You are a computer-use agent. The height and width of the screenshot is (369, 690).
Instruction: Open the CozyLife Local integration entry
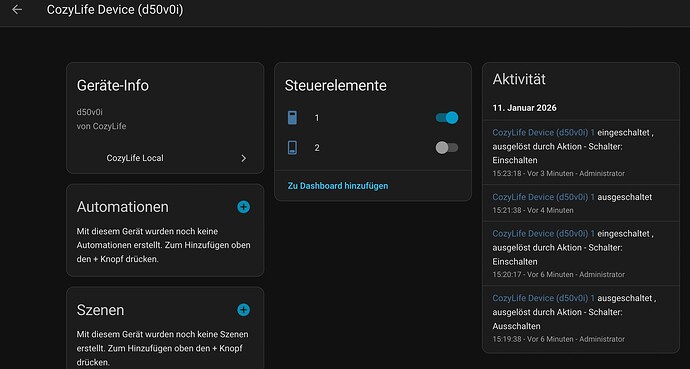[165, 158]
